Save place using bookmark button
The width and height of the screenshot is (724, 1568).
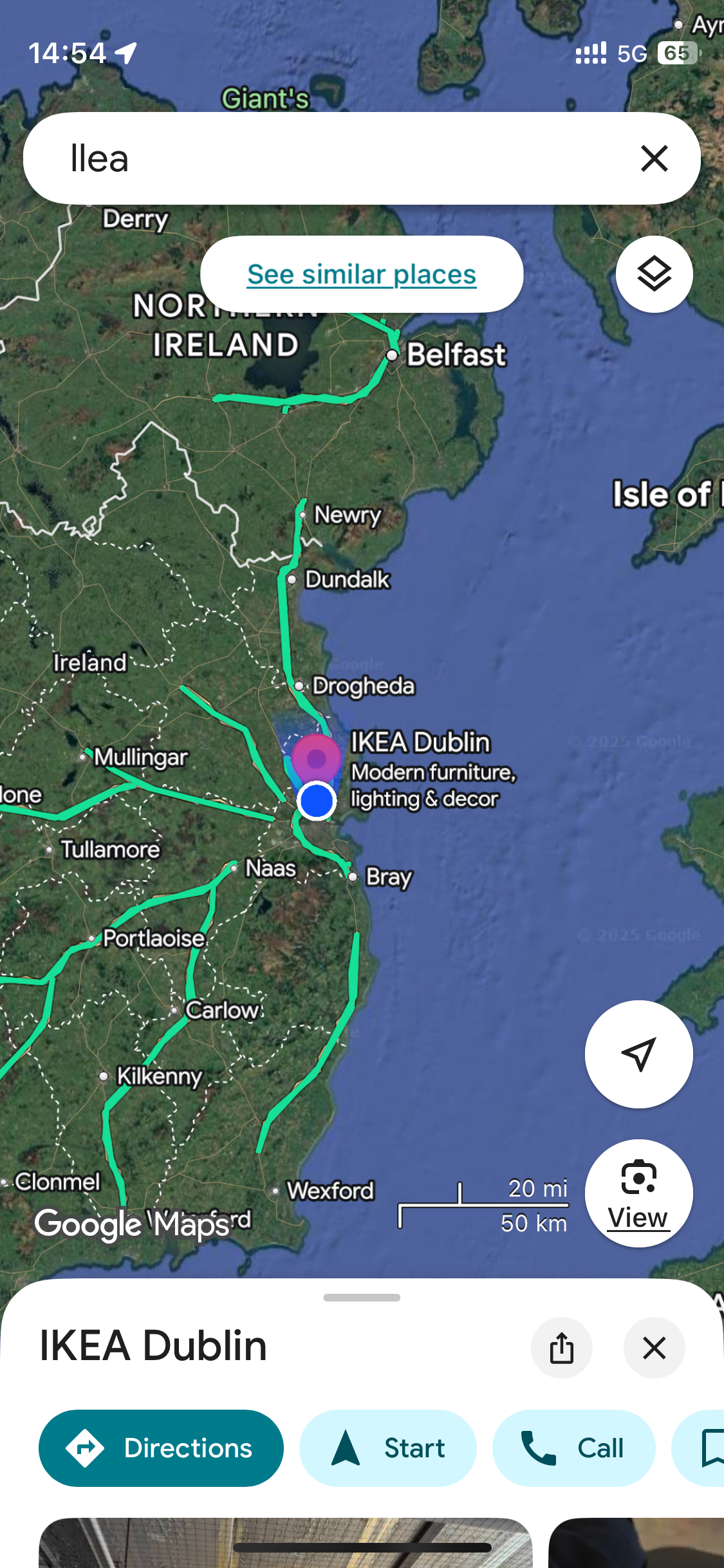tap(700, 1448)
